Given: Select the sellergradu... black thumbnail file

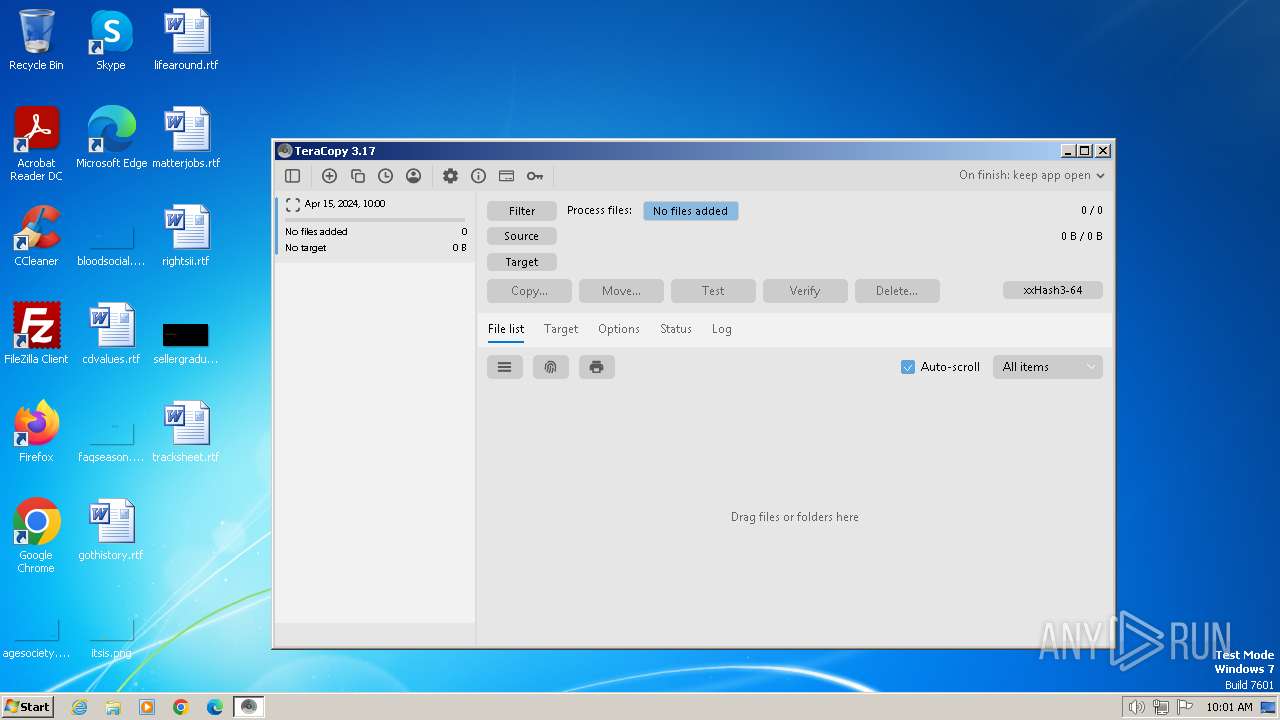Looking at the screenshot, I should pyautogui.click(x=186, y=342).
